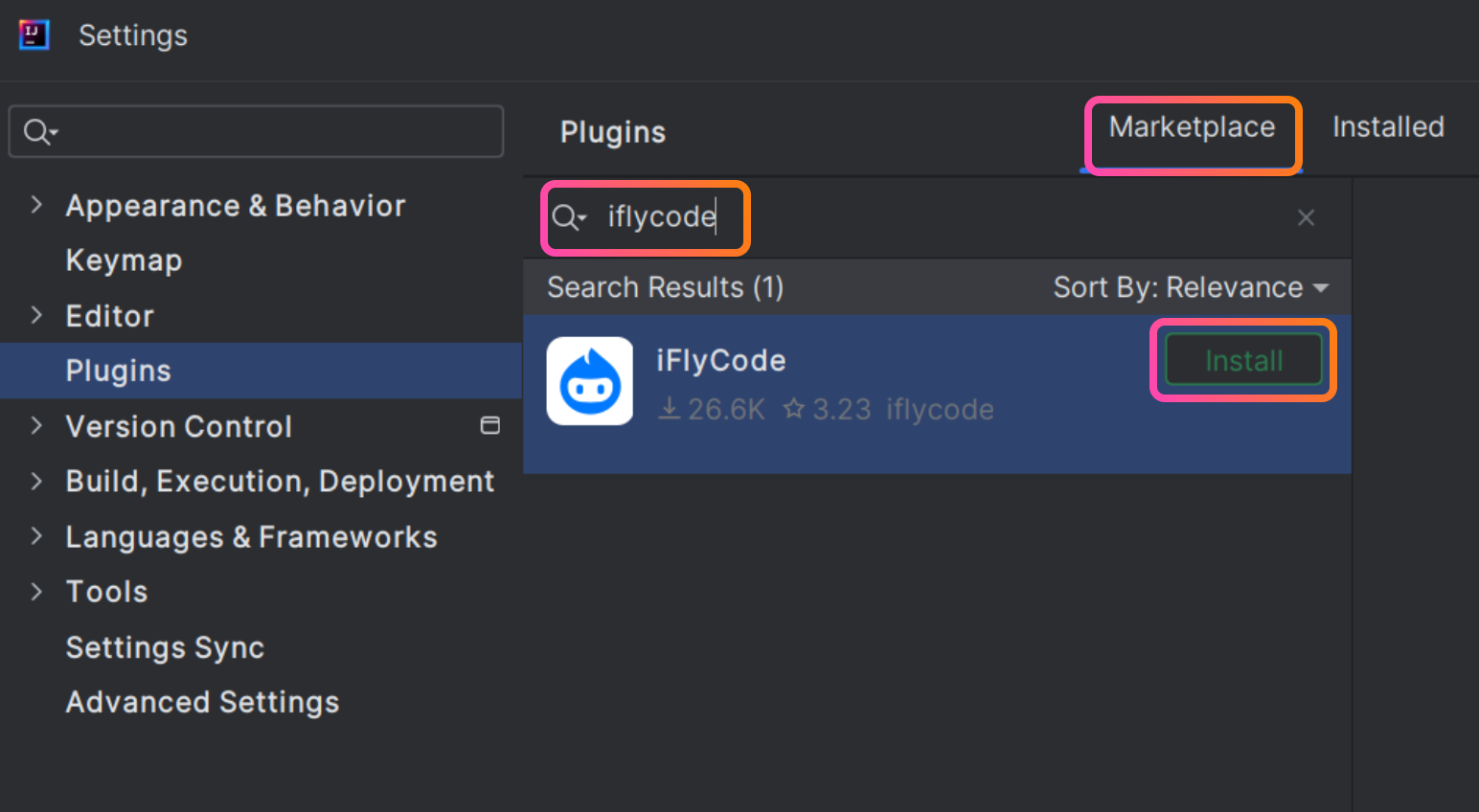Expand the Languages & Frameworks section
The width and height of the screenshot is (1479, 812).
36,537
